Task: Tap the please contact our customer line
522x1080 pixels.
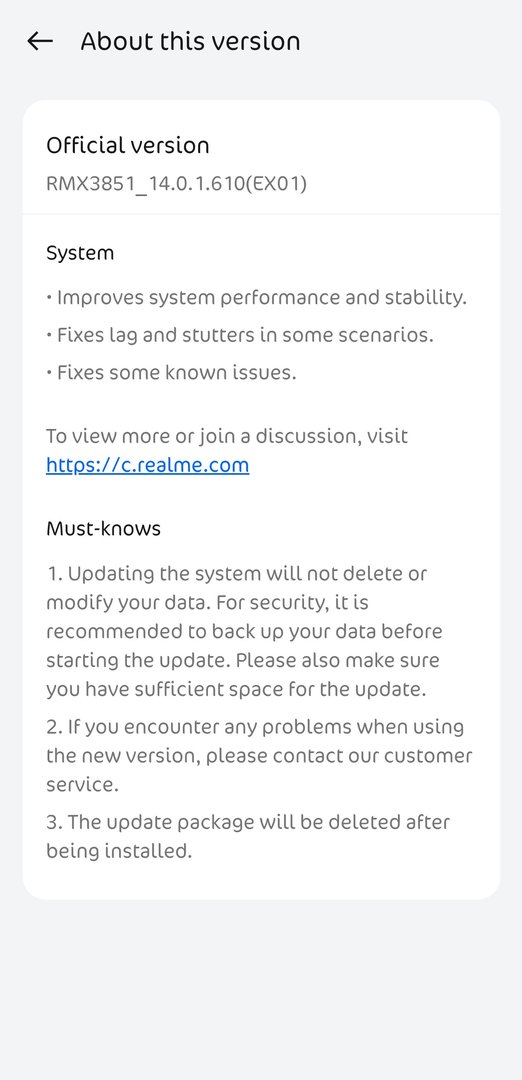Action: [259, 756]
